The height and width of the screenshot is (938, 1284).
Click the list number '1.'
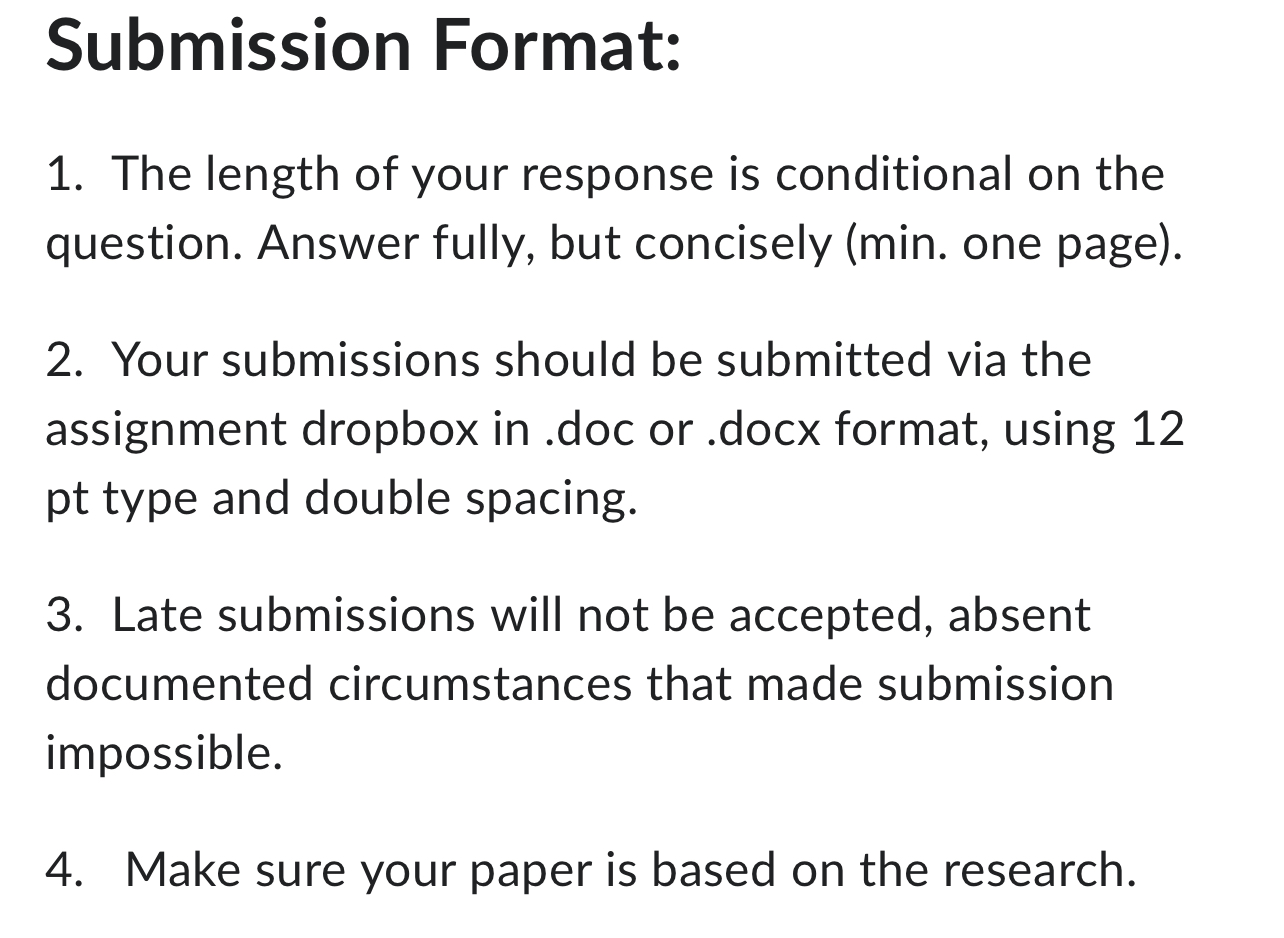(65, 174)
